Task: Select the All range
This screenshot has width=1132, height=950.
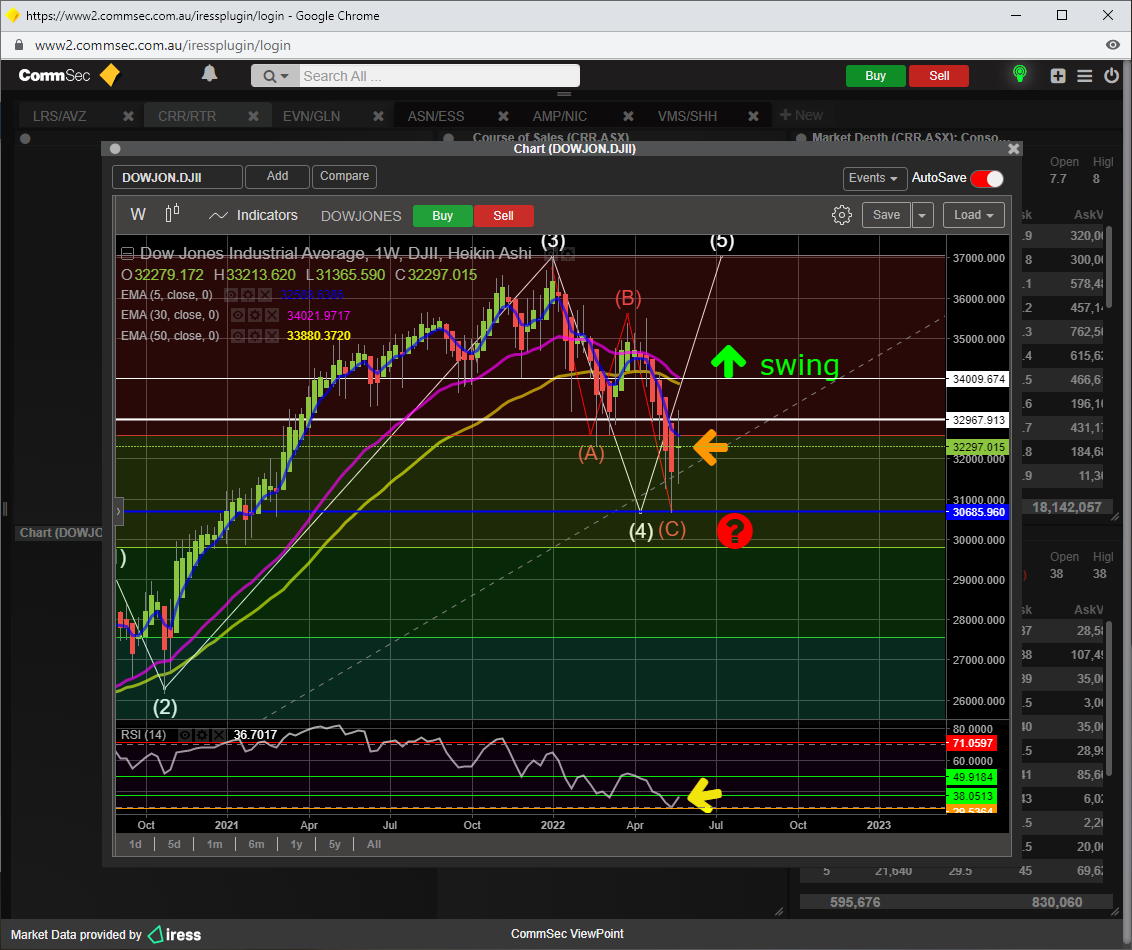Action: (x=374, y=844)
